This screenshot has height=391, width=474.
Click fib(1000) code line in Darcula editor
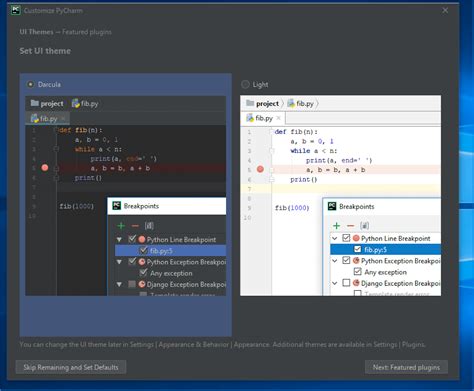[x=77, y=206]
